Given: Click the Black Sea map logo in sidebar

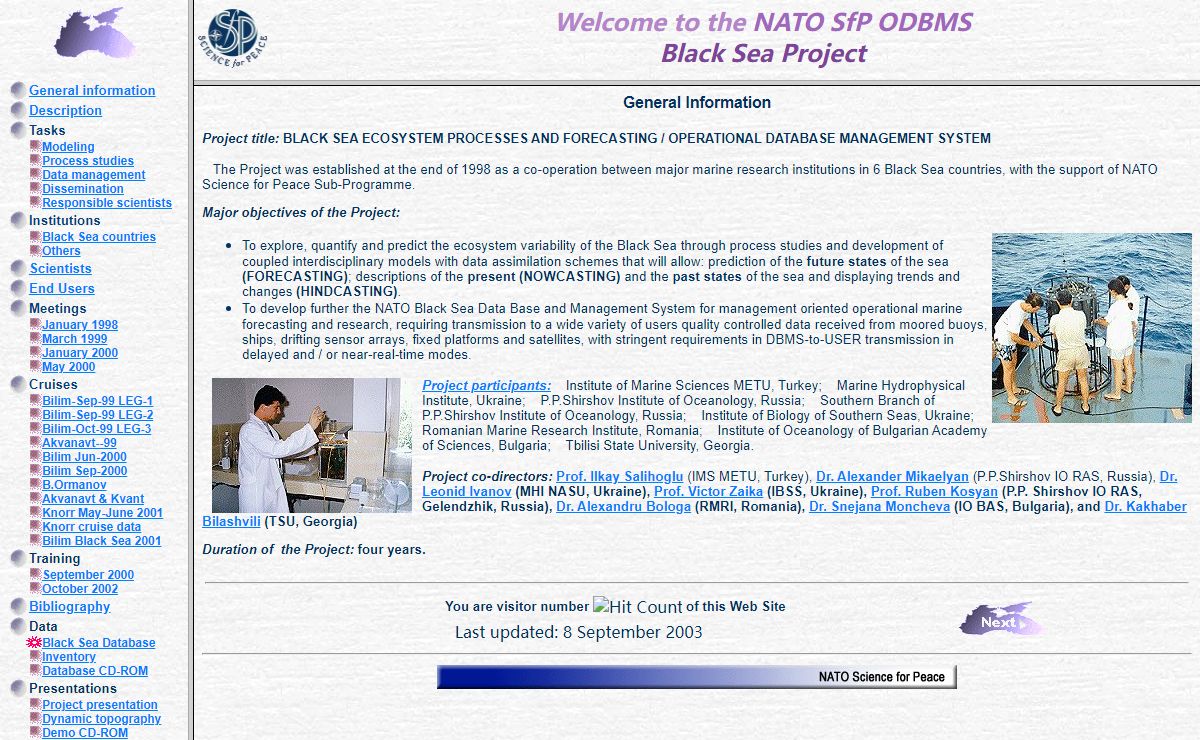Looking at the screenshot, I should (x=95, y=33).
